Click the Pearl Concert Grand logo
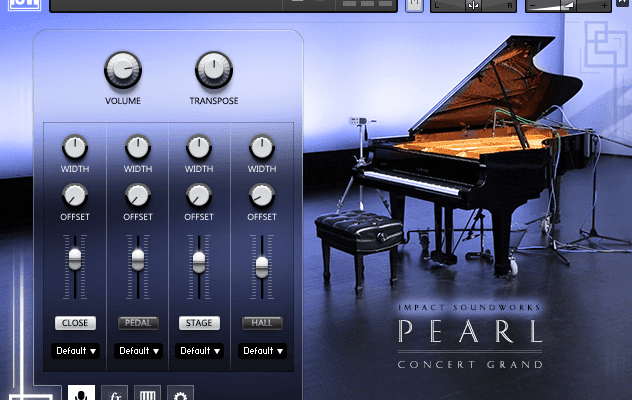The width and height of the screenshot is (632, 400). [469, 331]
